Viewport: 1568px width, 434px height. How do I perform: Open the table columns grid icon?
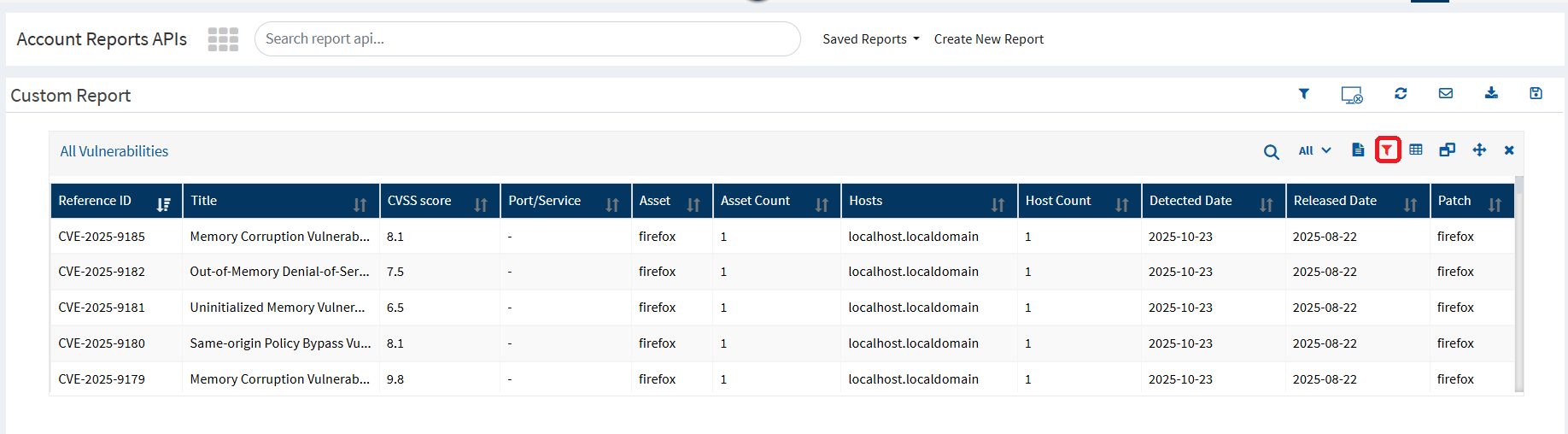pos(1416,150)
